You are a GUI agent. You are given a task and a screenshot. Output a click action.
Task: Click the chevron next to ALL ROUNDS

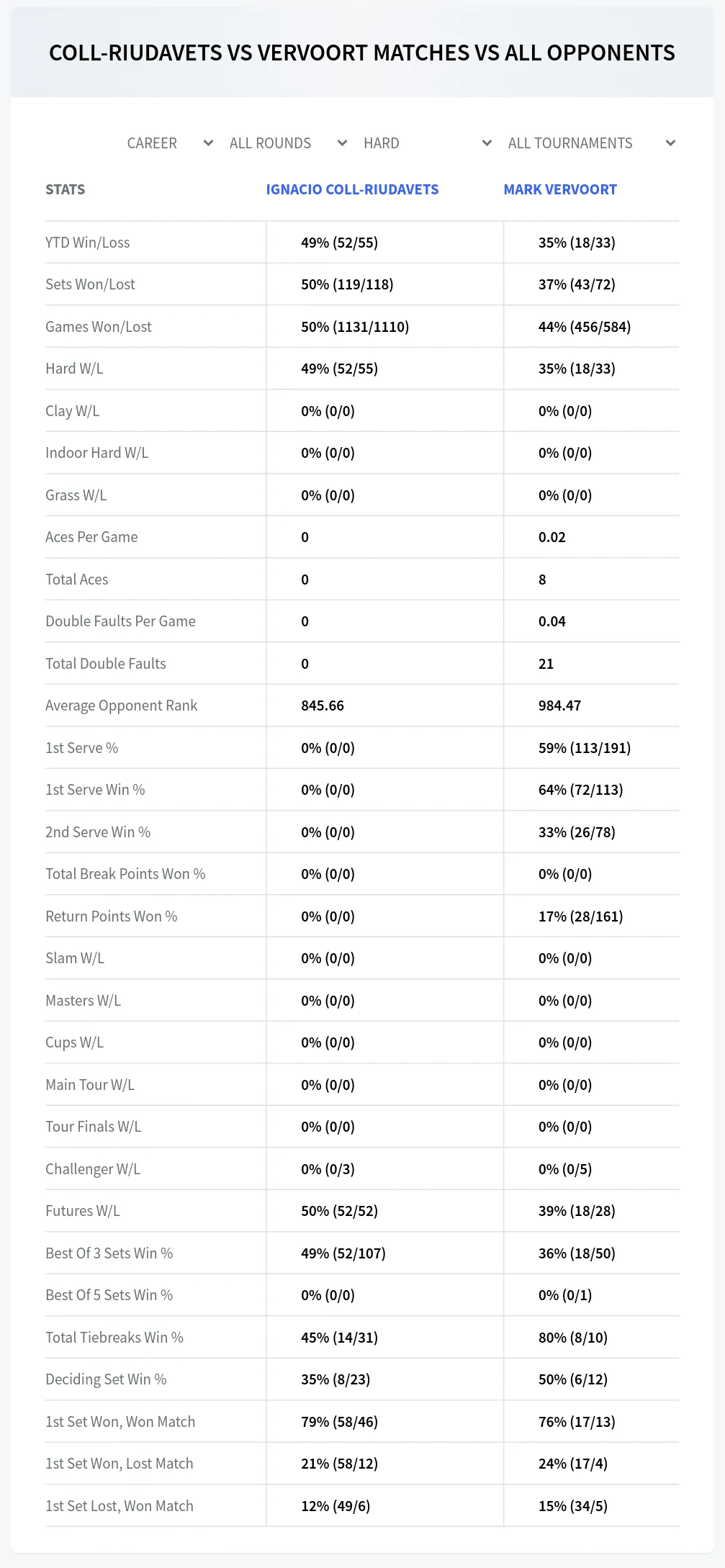tap(342, 143)
